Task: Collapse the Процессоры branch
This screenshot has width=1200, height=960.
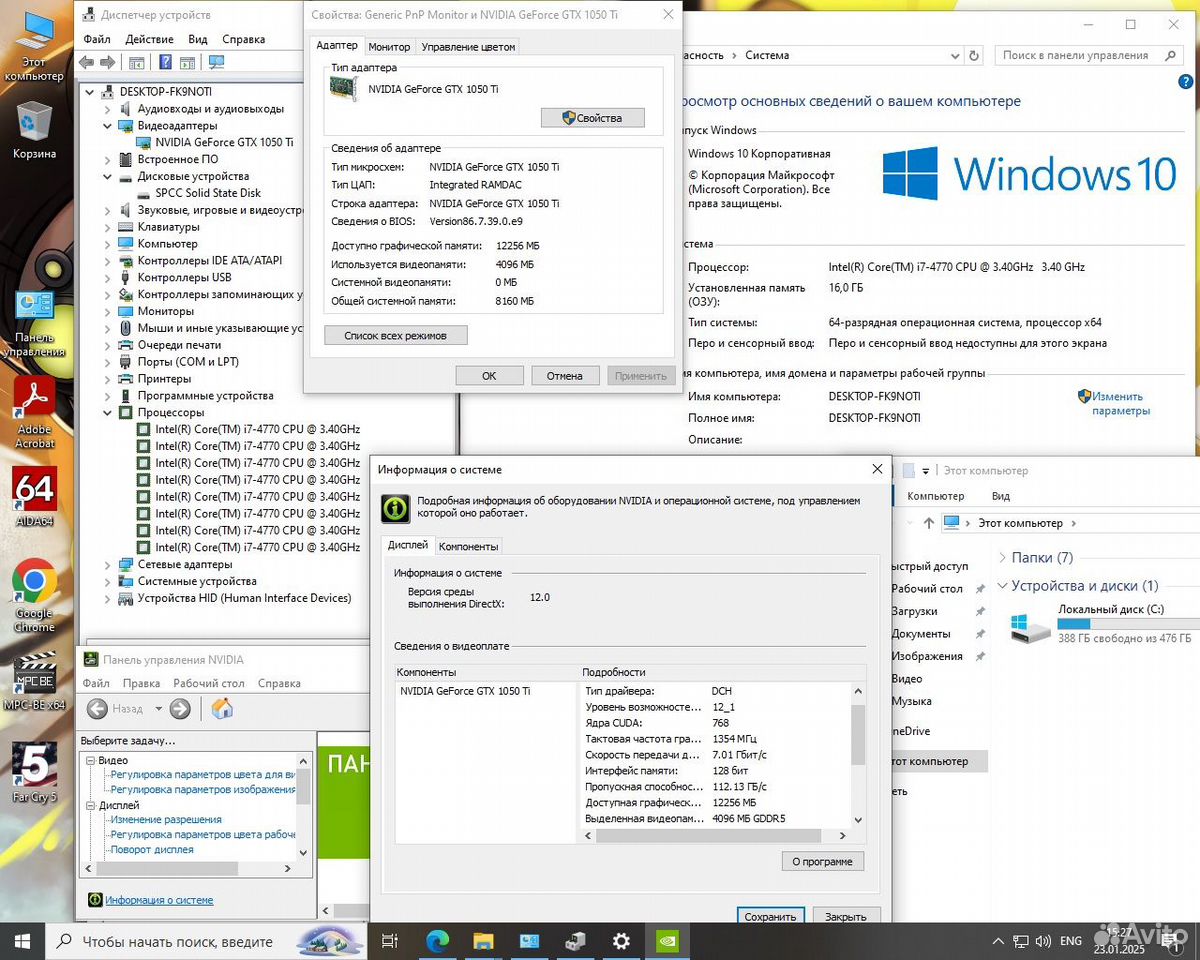Action: (x=109, y=412)
